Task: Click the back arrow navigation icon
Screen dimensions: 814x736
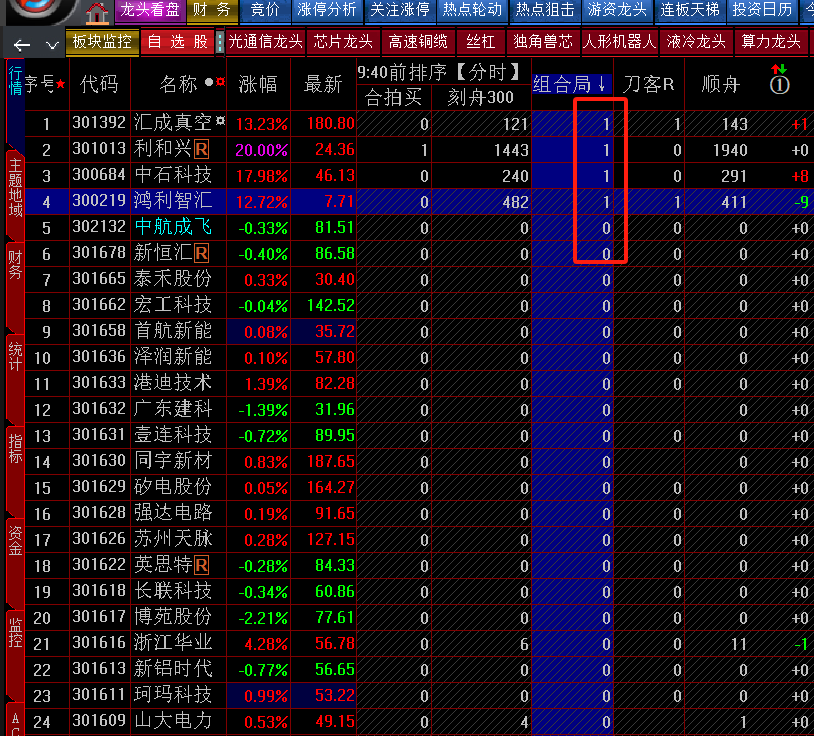Action: 22,44
